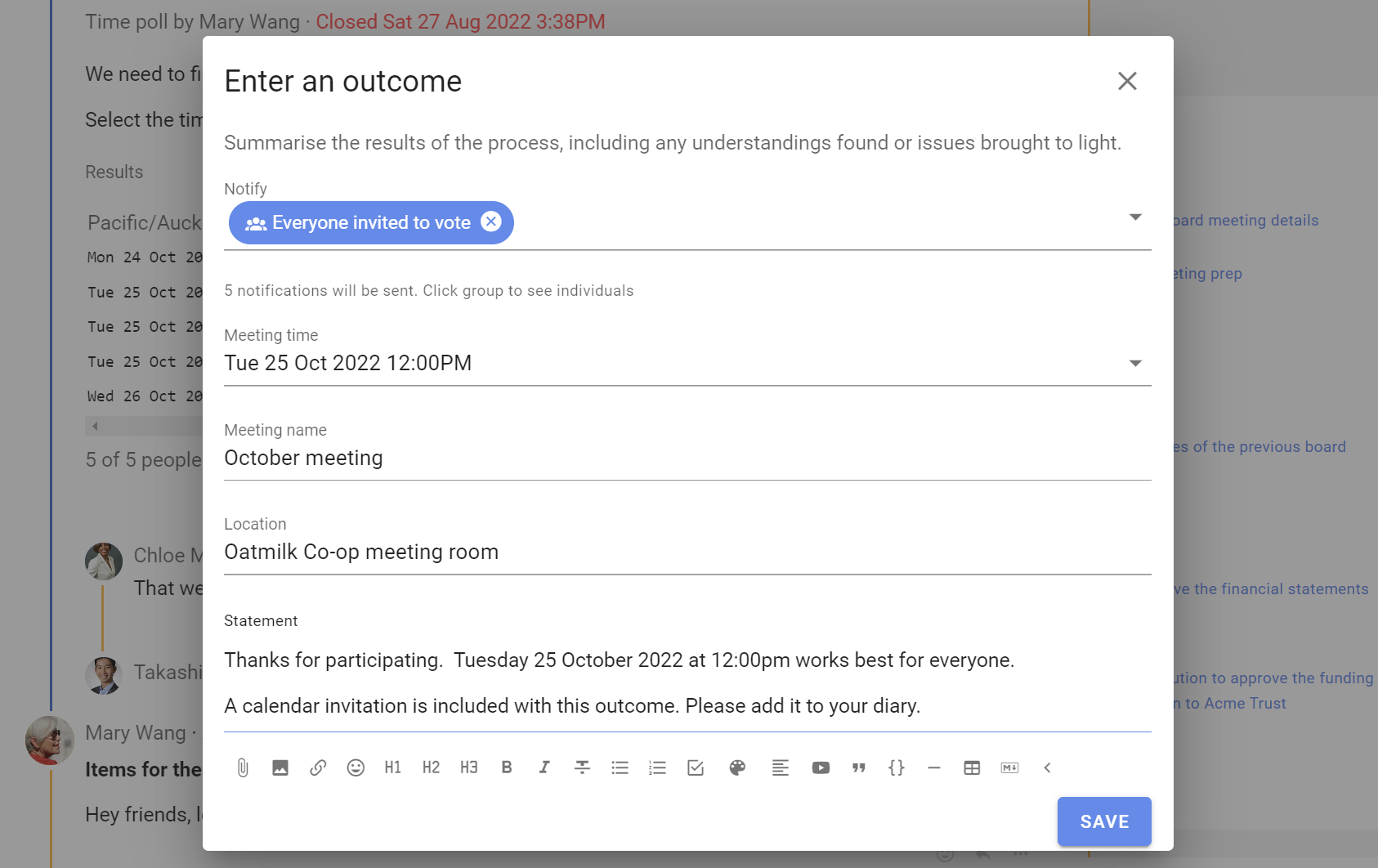Viewport: 1378px width, 868px height.
Task: Close the Enter an outcome dialog
Action: [x=1127, y=81]
